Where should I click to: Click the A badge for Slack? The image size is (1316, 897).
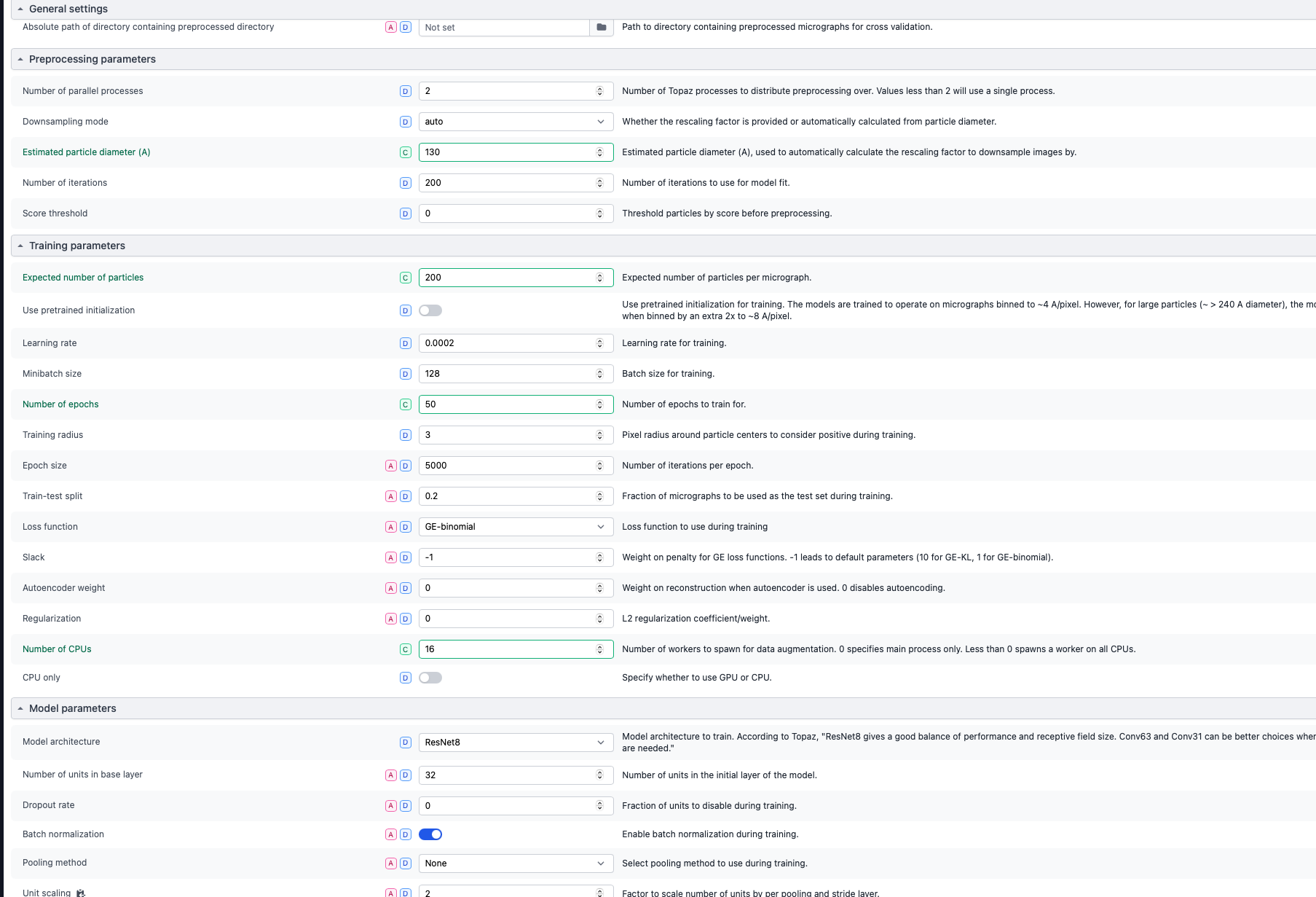[391, 557]
